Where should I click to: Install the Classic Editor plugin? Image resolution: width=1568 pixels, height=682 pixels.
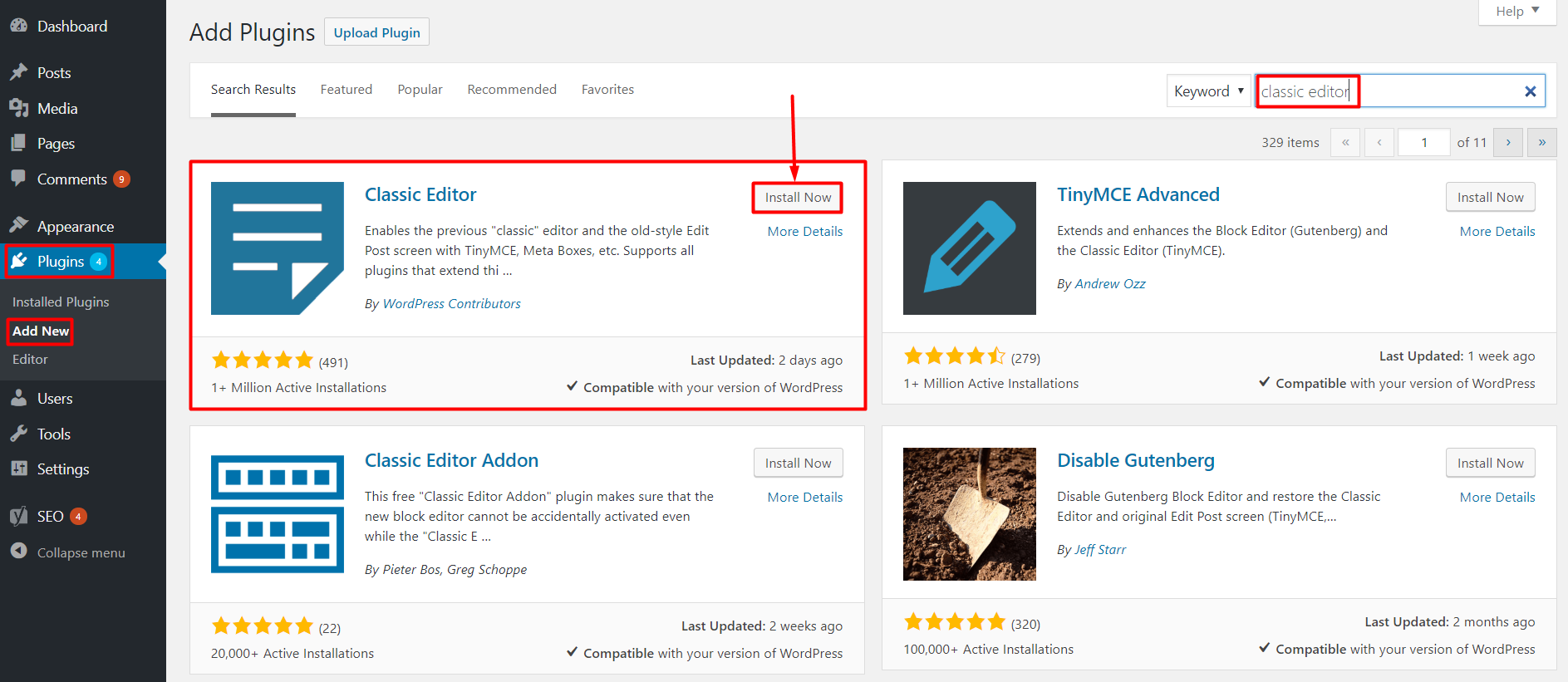[x=798, y=197]
